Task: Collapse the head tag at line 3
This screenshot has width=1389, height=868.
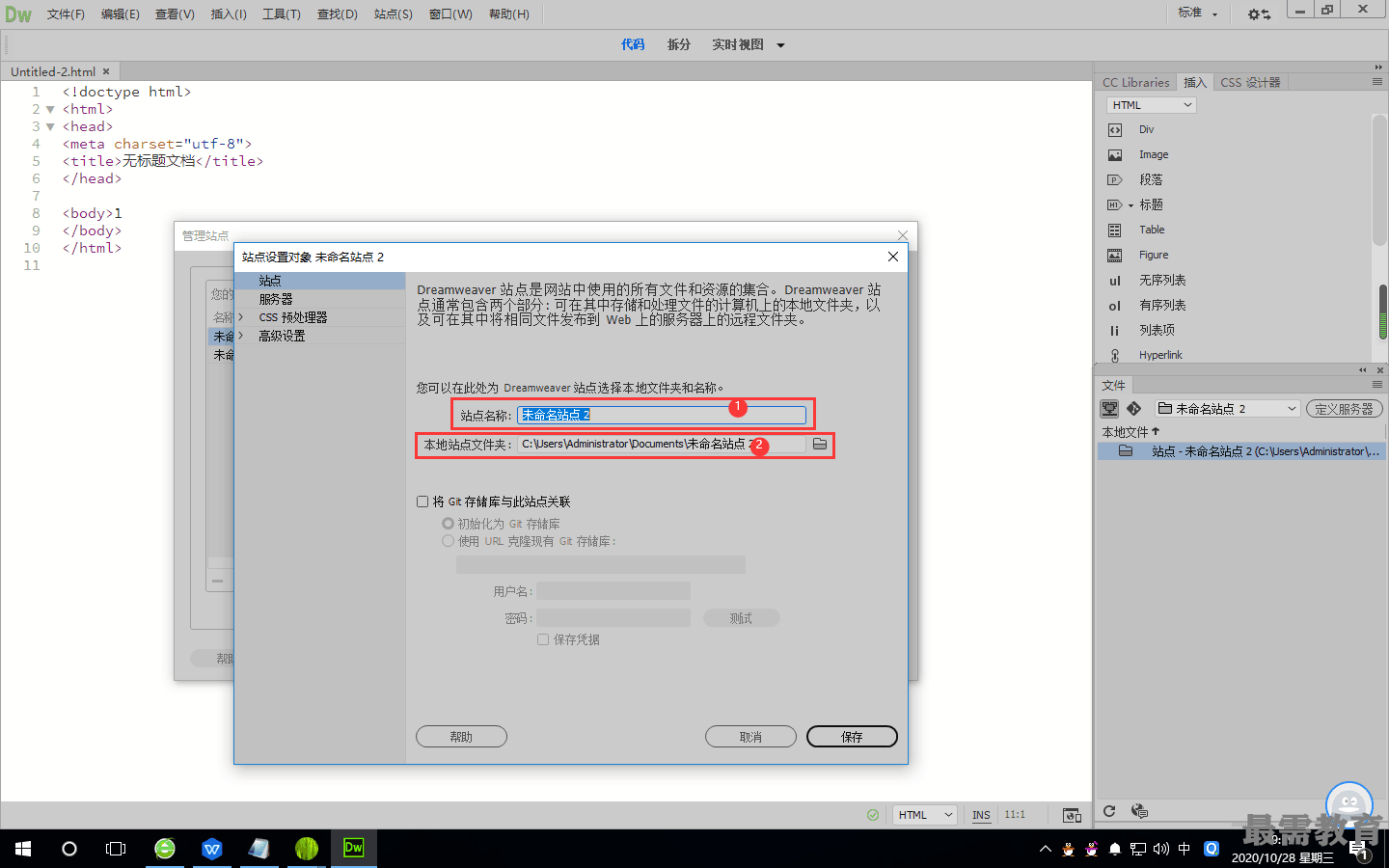Action: click(x=50, y=127)
